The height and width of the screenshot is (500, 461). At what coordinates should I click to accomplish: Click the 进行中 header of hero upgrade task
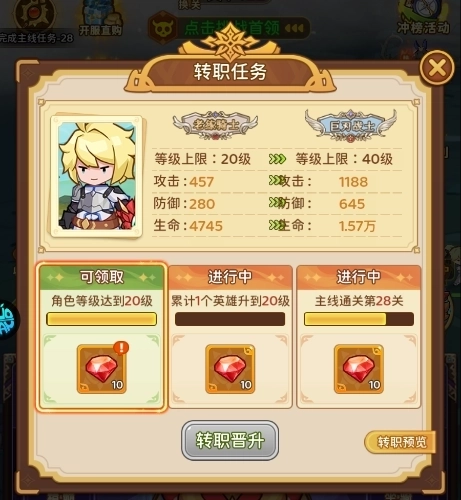tap(230, 277)
